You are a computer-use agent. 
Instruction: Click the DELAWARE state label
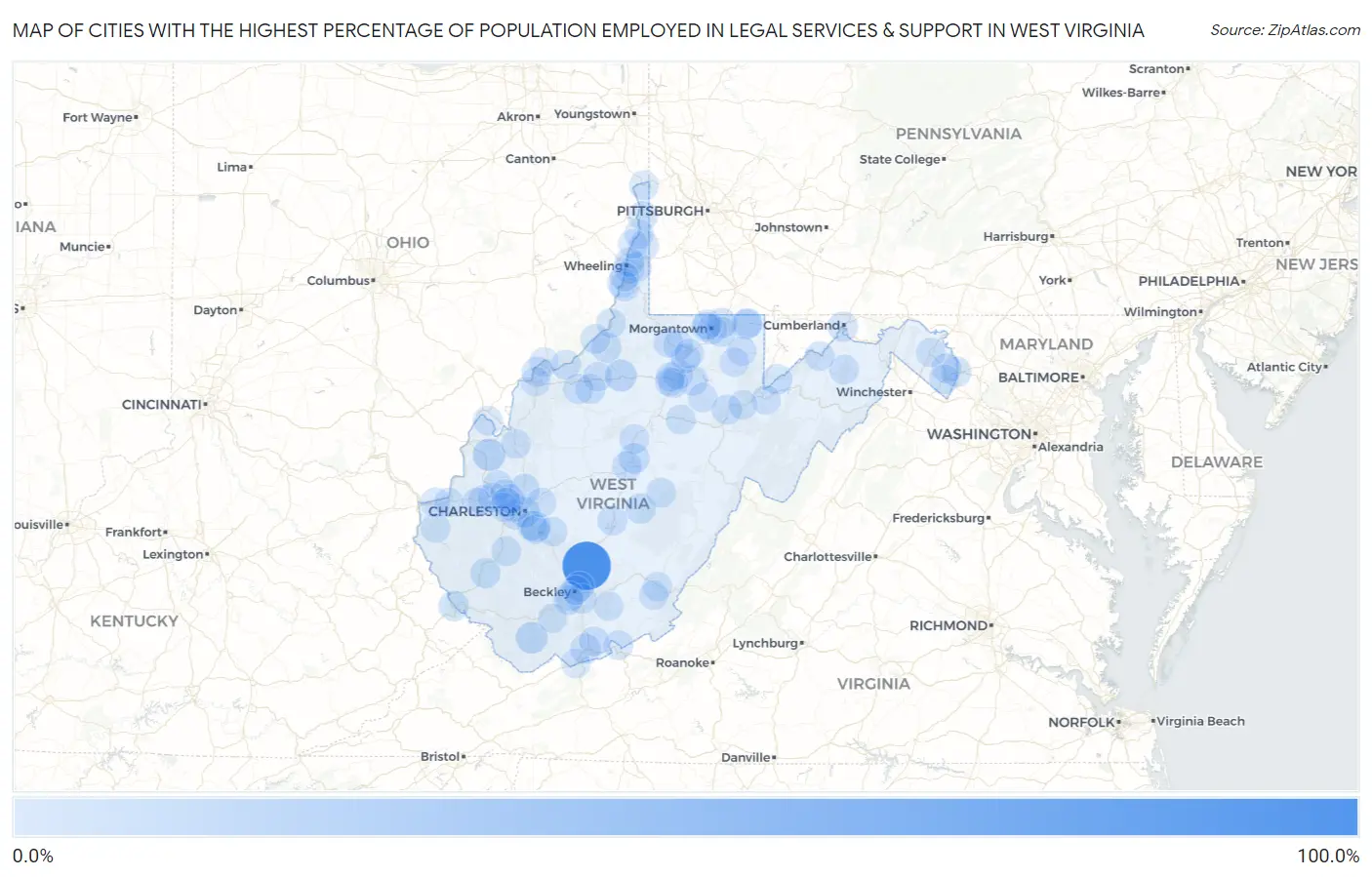1217,462
